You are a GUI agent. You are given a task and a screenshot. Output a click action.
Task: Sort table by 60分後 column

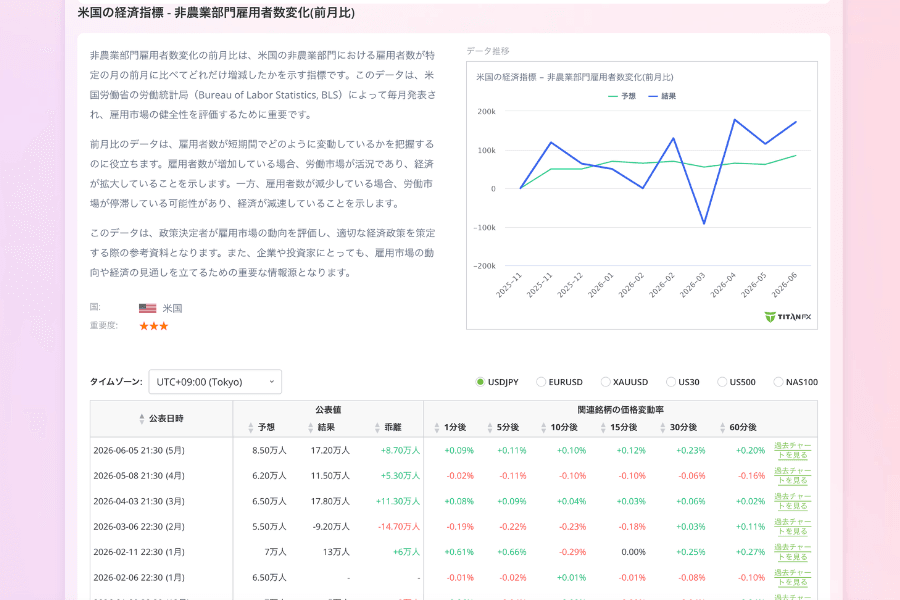pyautogui.click(x=738, y=427)
